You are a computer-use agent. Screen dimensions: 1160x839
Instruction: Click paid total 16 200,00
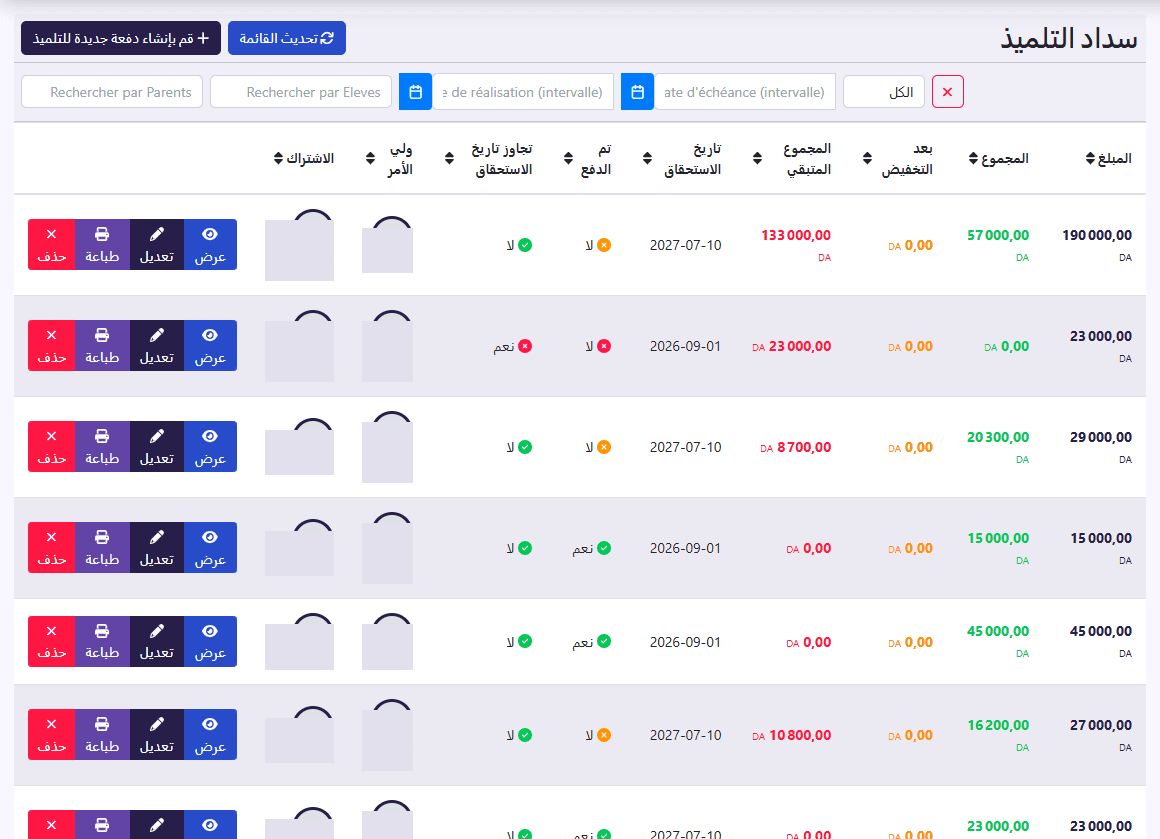tap(998, 725)
